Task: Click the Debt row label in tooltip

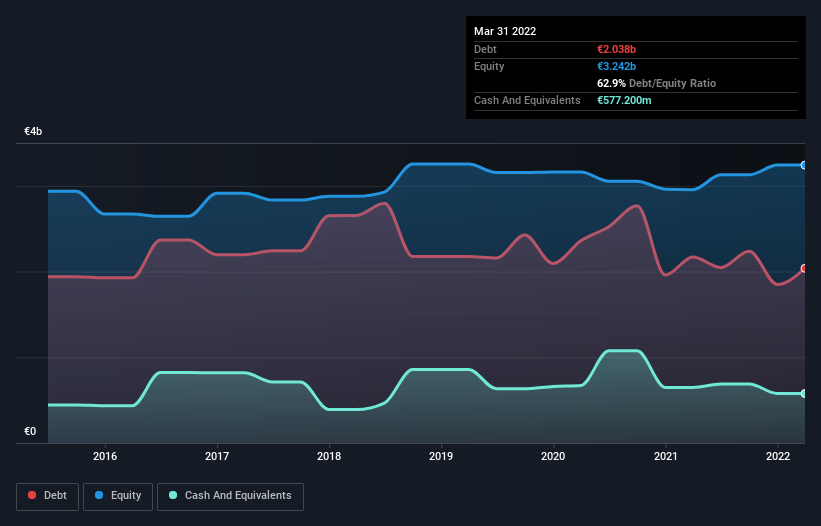Action: pyautogui.click(x=485, y=49)
